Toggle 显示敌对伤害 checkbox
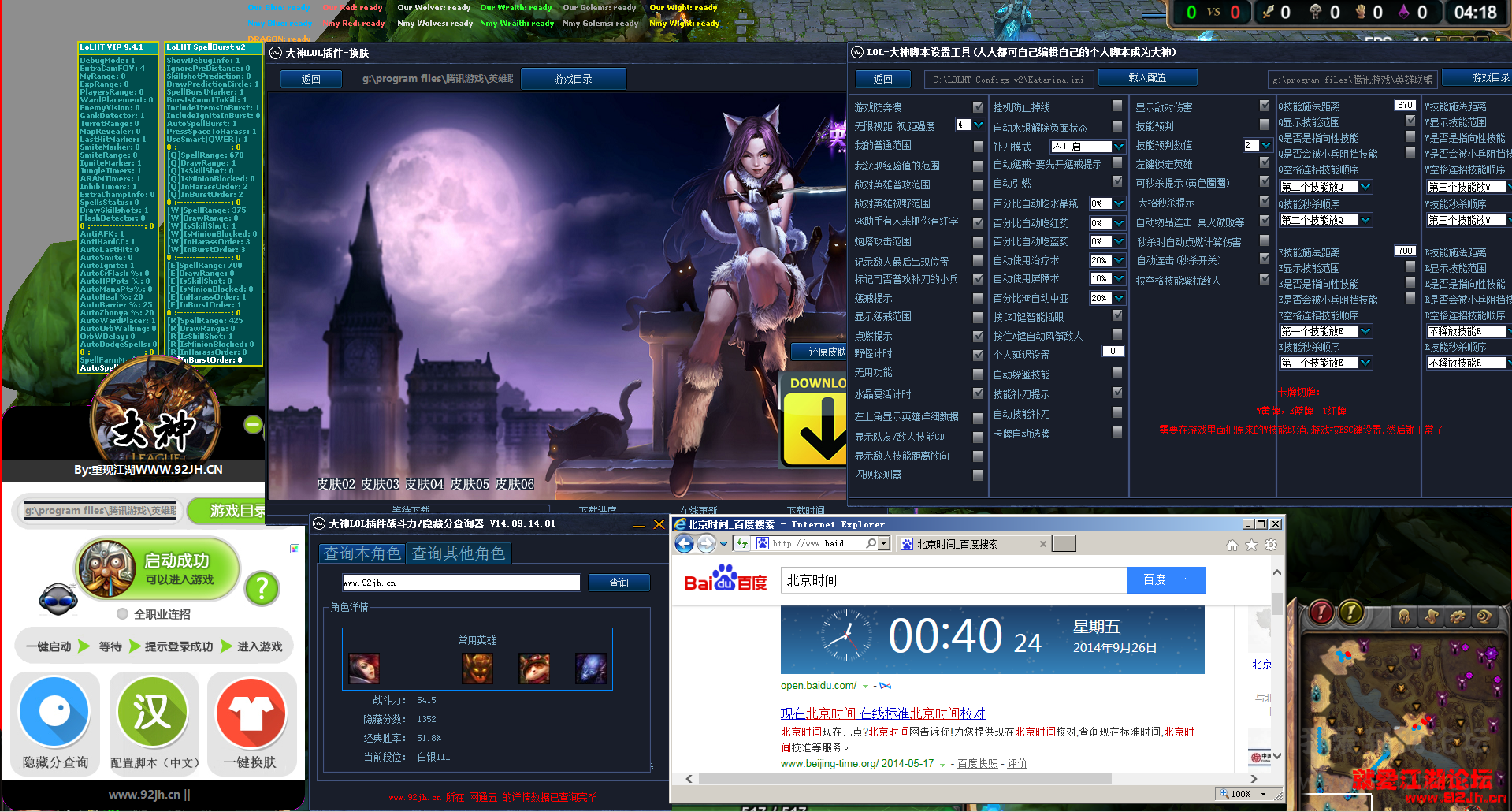The image size is (1512, 812). (x=1265, y=106)
